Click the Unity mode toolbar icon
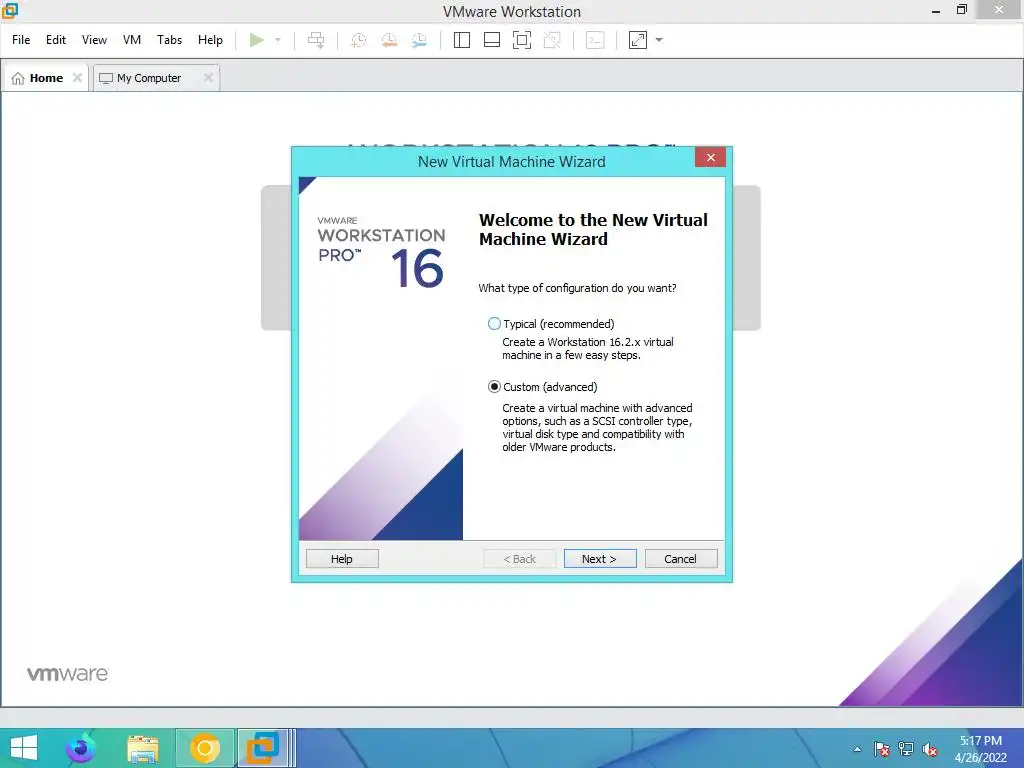Screen dimensions: 1024x768 (552, 40)
